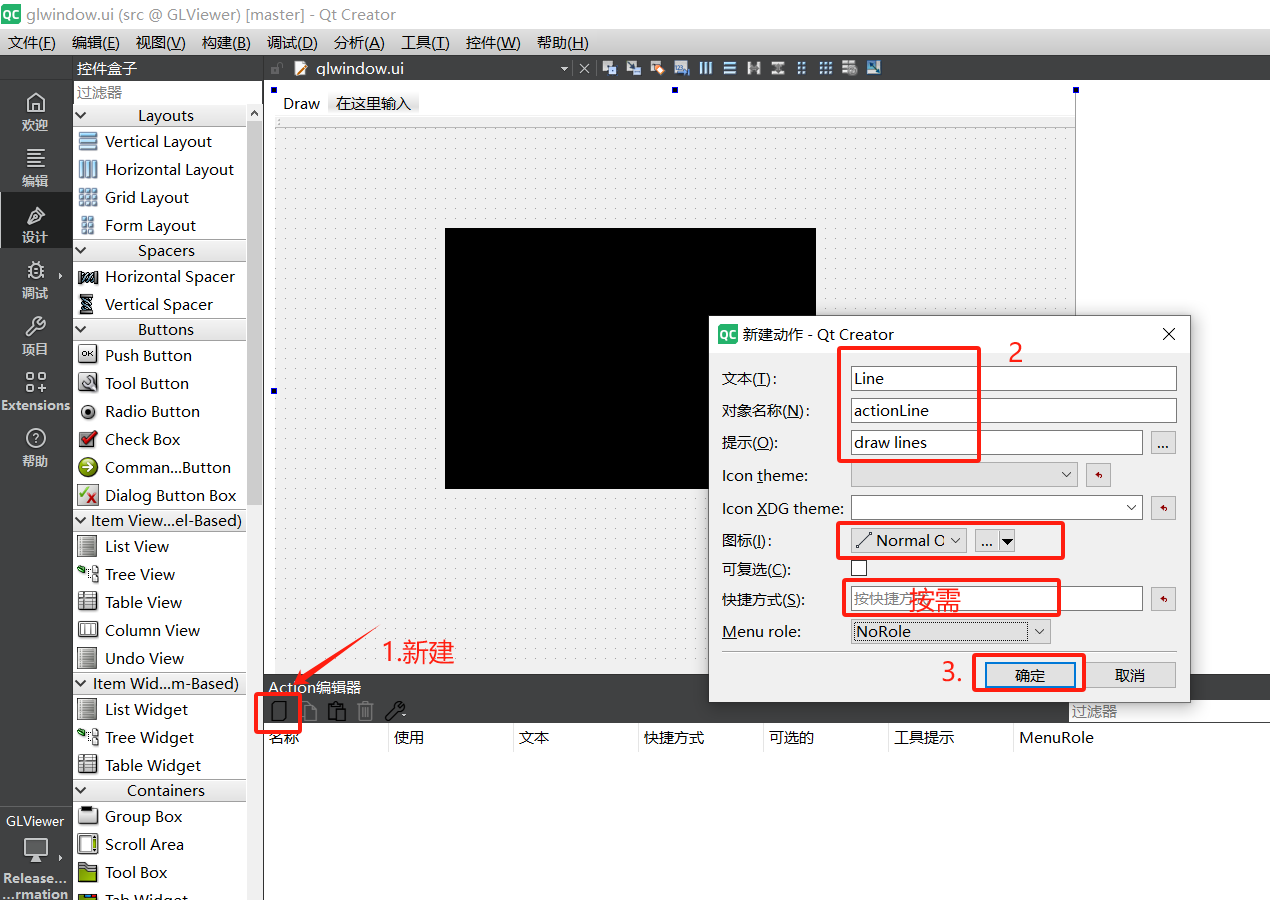Reset the Icon theme with its red arrow button
The width and height of the screenshot is (1270, 900).
click(1098, 475)
